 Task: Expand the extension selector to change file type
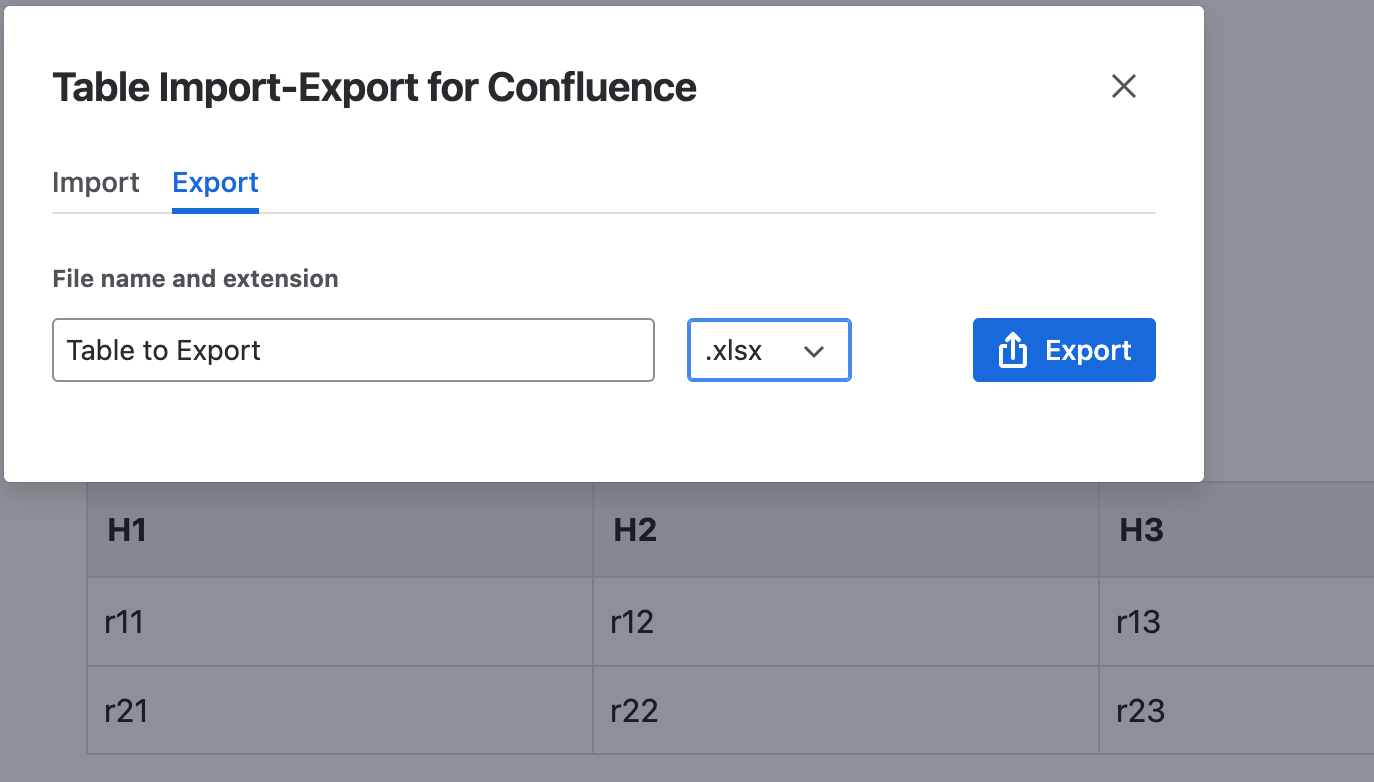click(769, 350)
